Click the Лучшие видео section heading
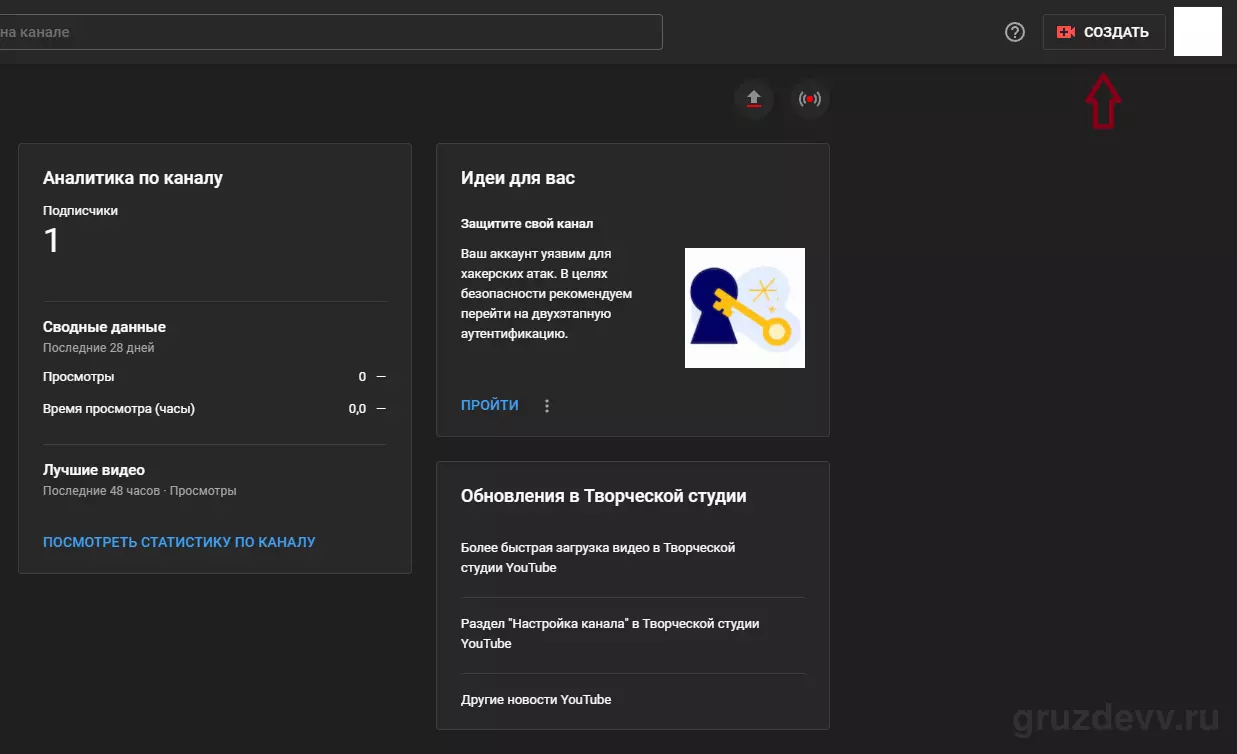The height and width of the screenshot is (754, 1237). click(94, 470)
